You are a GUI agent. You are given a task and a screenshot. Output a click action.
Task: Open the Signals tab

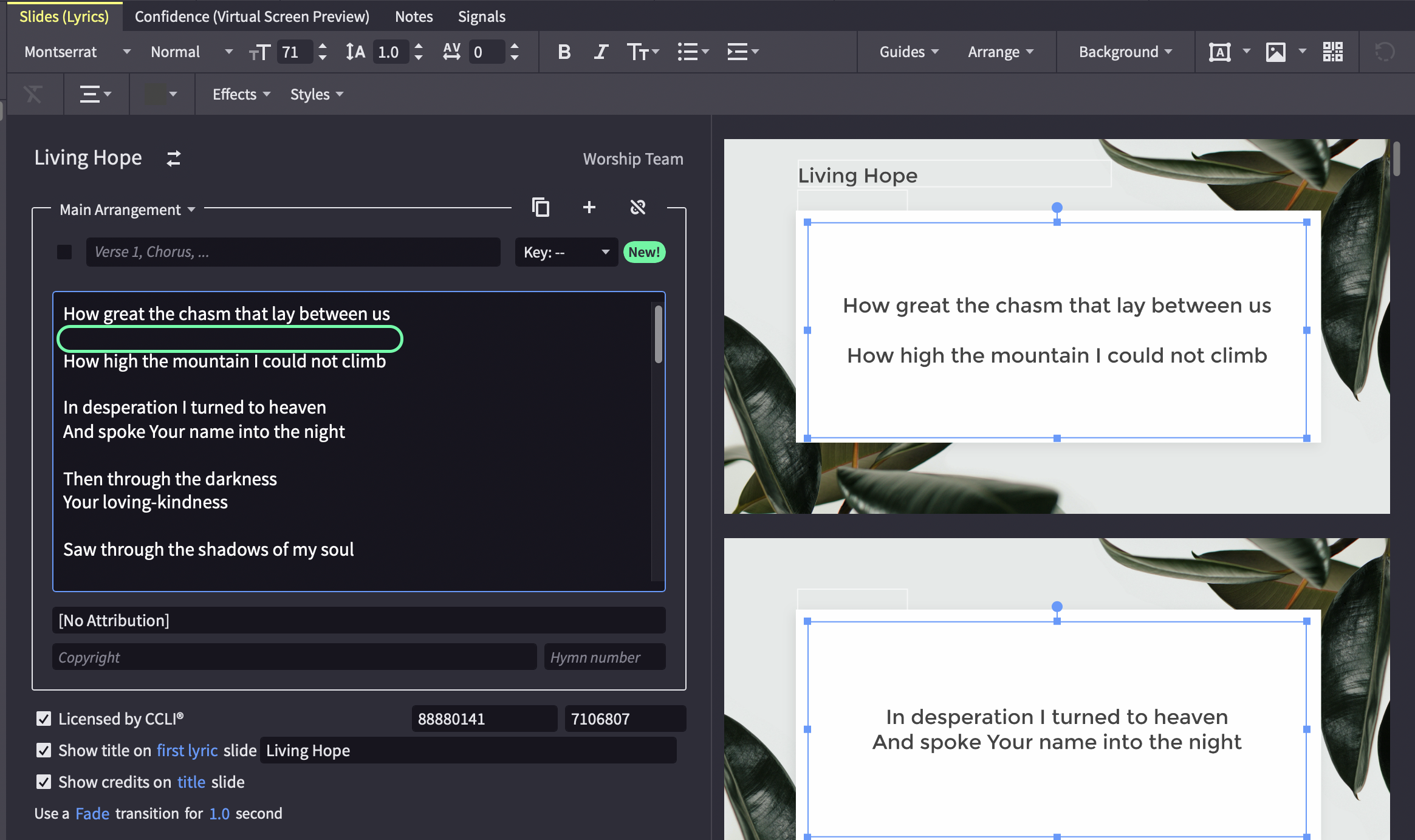coord(481,16)
